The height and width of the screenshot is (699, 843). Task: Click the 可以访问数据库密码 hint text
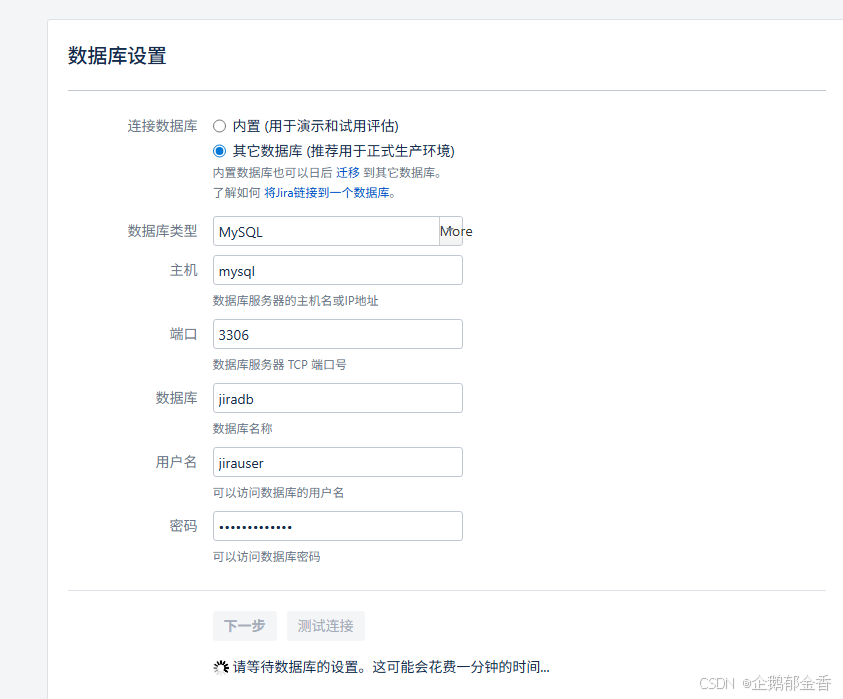[x=267, y=557]
